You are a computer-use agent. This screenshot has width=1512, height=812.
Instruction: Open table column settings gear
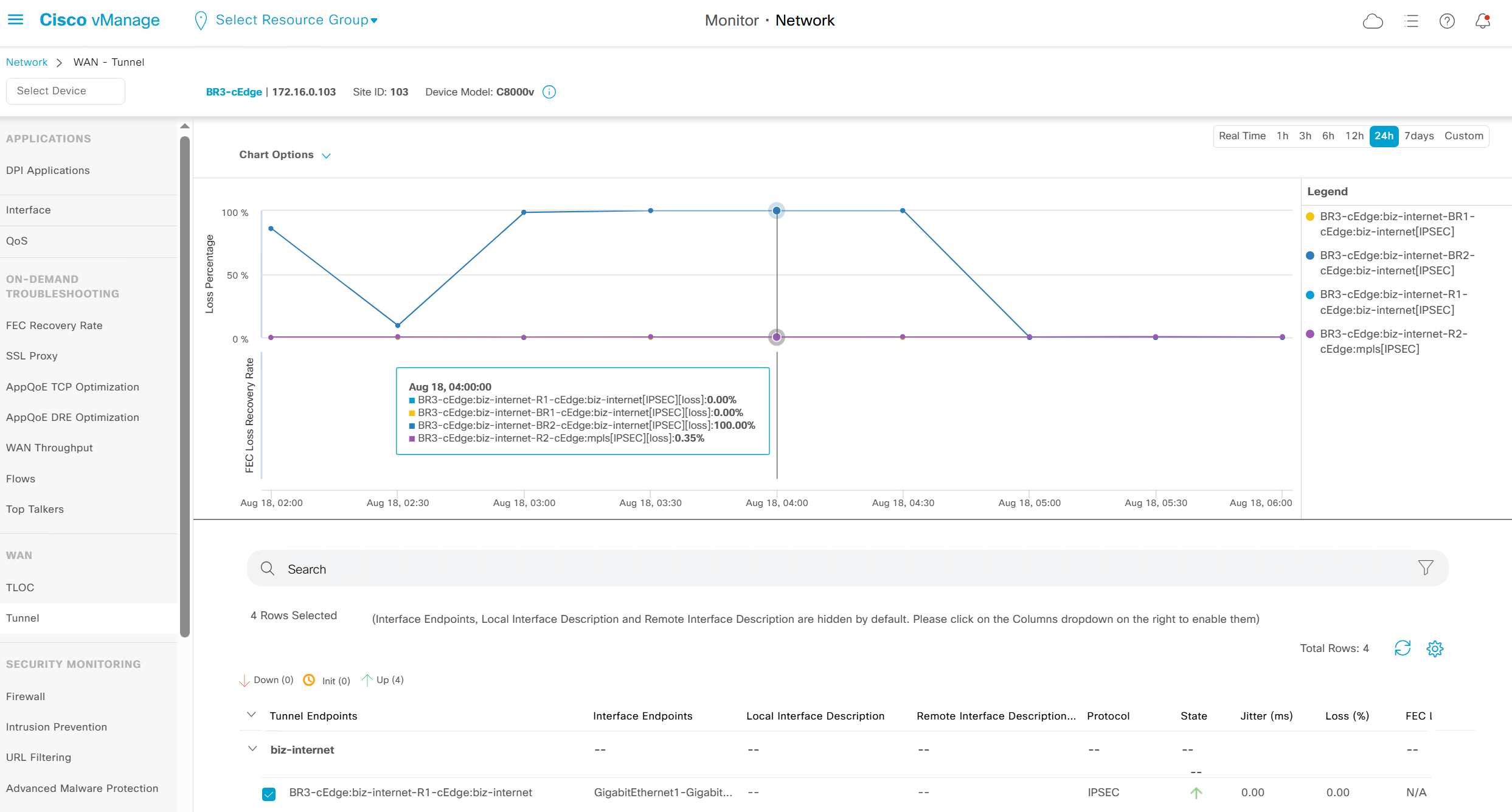point(1435,648)
